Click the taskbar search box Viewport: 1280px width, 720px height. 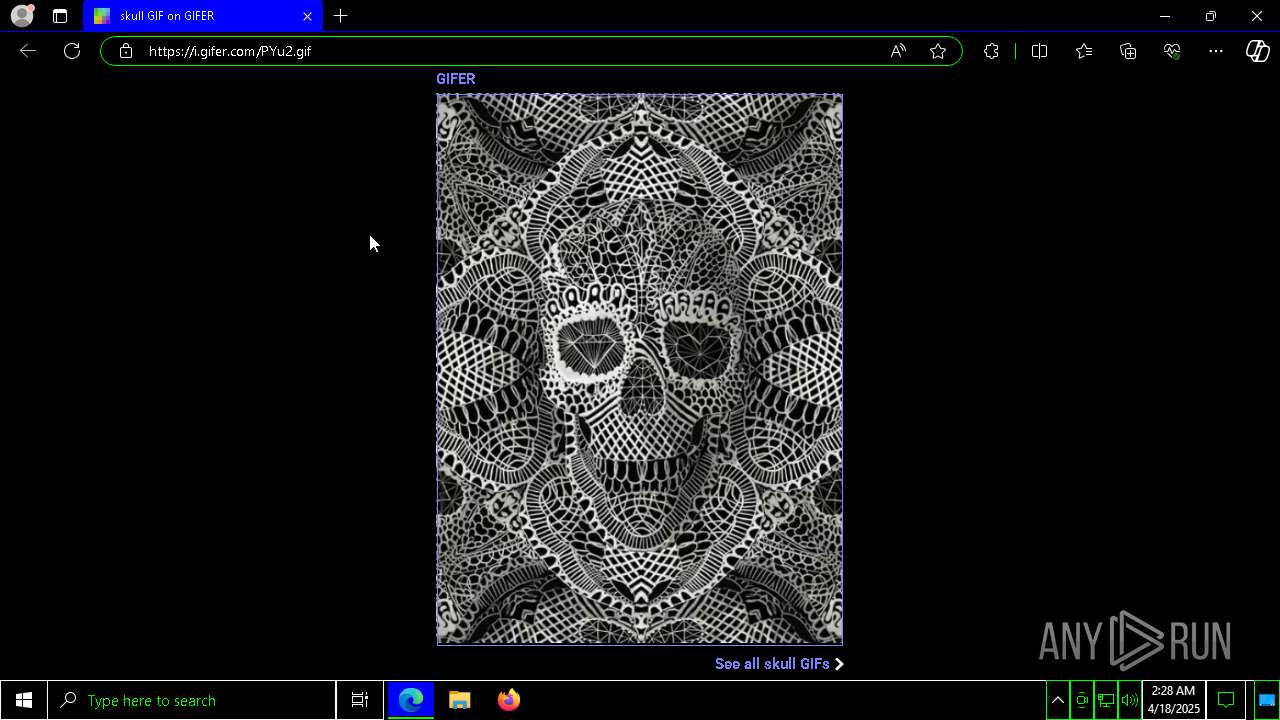click(192, 700)
